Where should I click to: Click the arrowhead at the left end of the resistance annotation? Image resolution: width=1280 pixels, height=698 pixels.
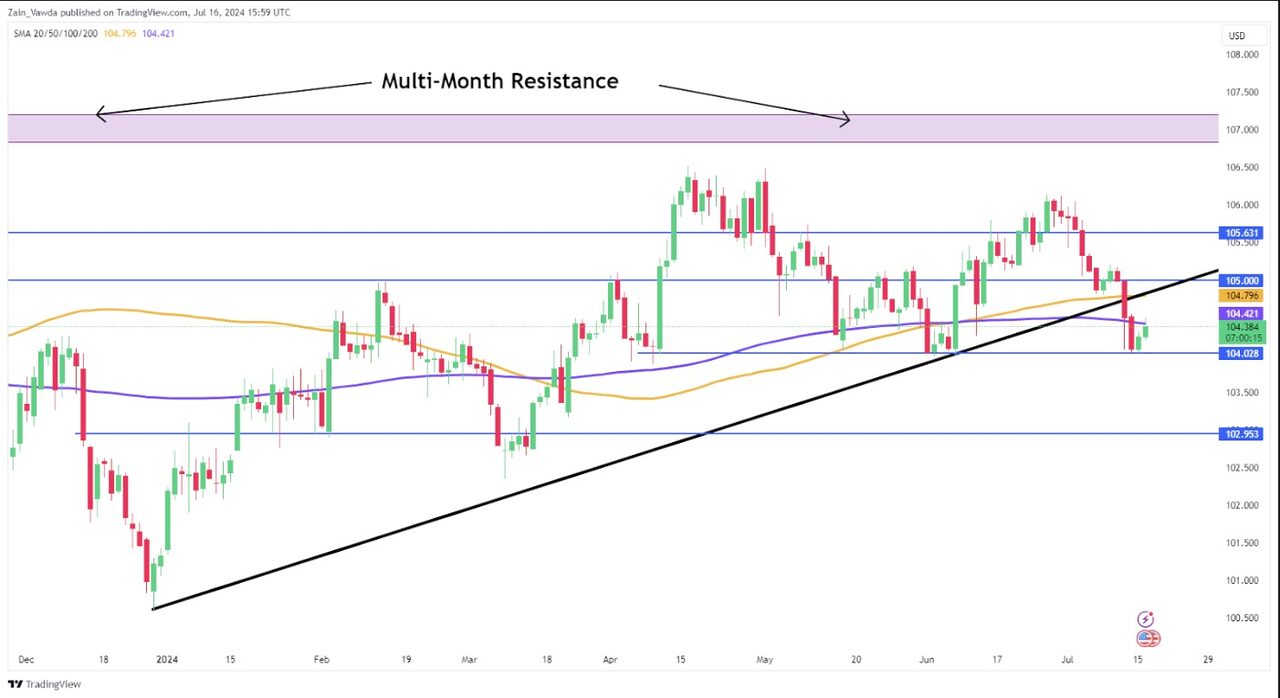(x=100, y=114)
